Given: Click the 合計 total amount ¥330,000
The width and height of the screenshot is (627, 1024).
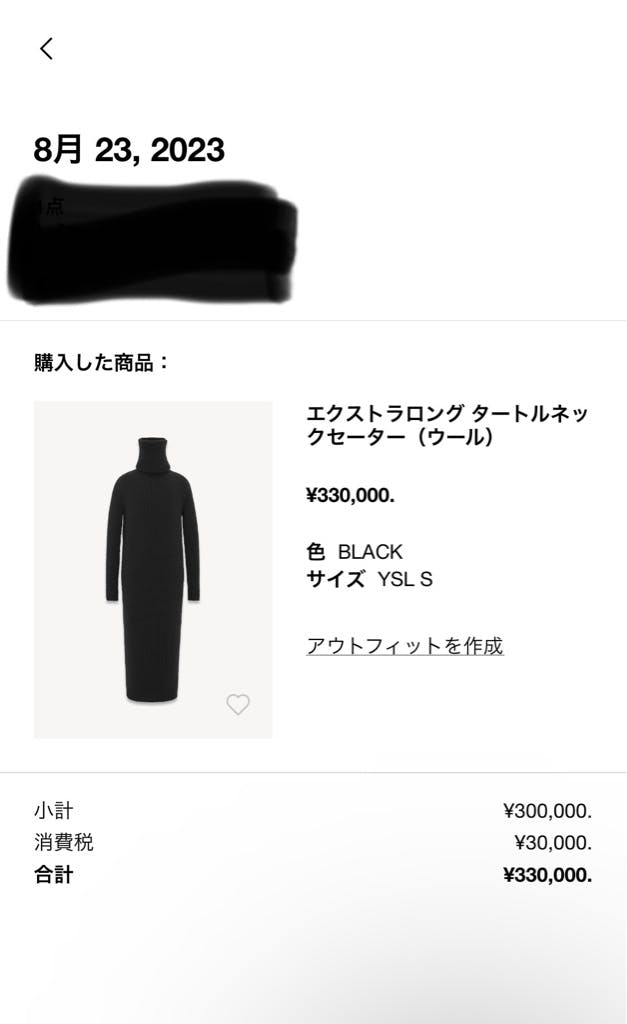Looking at the screenshot, I should click(x=546, y=874).
